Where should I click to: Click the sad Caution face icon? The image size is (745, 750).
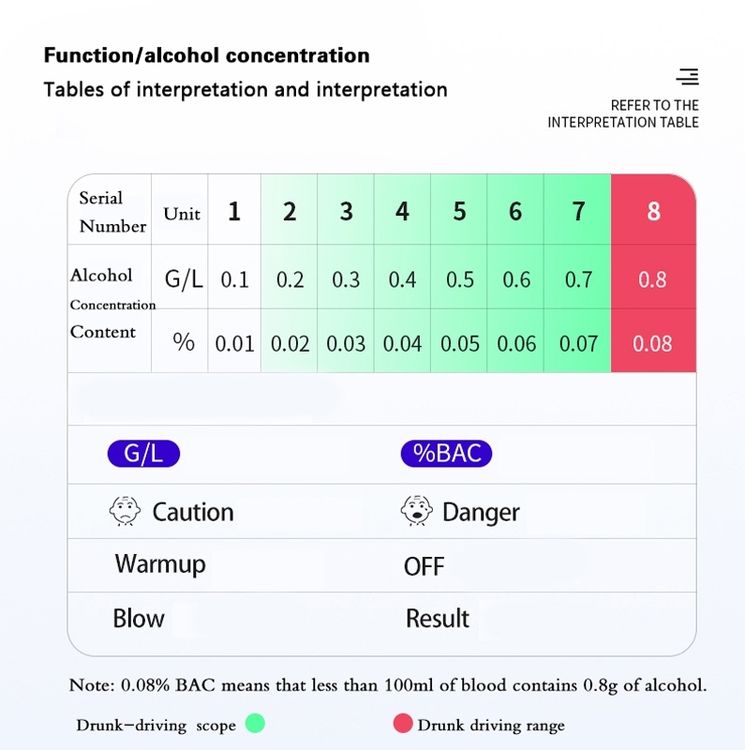[x=125, y=511]
